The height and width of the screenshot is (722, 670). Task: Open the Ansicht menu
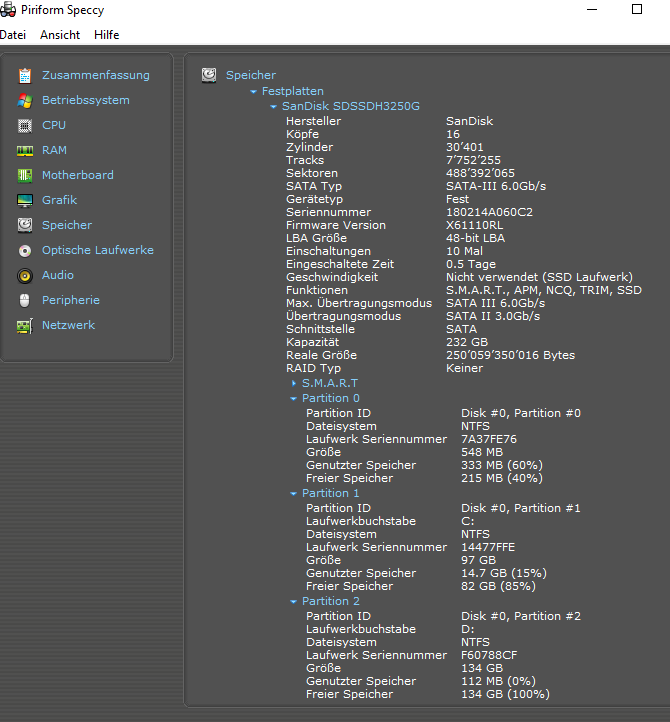pos(60,35)
